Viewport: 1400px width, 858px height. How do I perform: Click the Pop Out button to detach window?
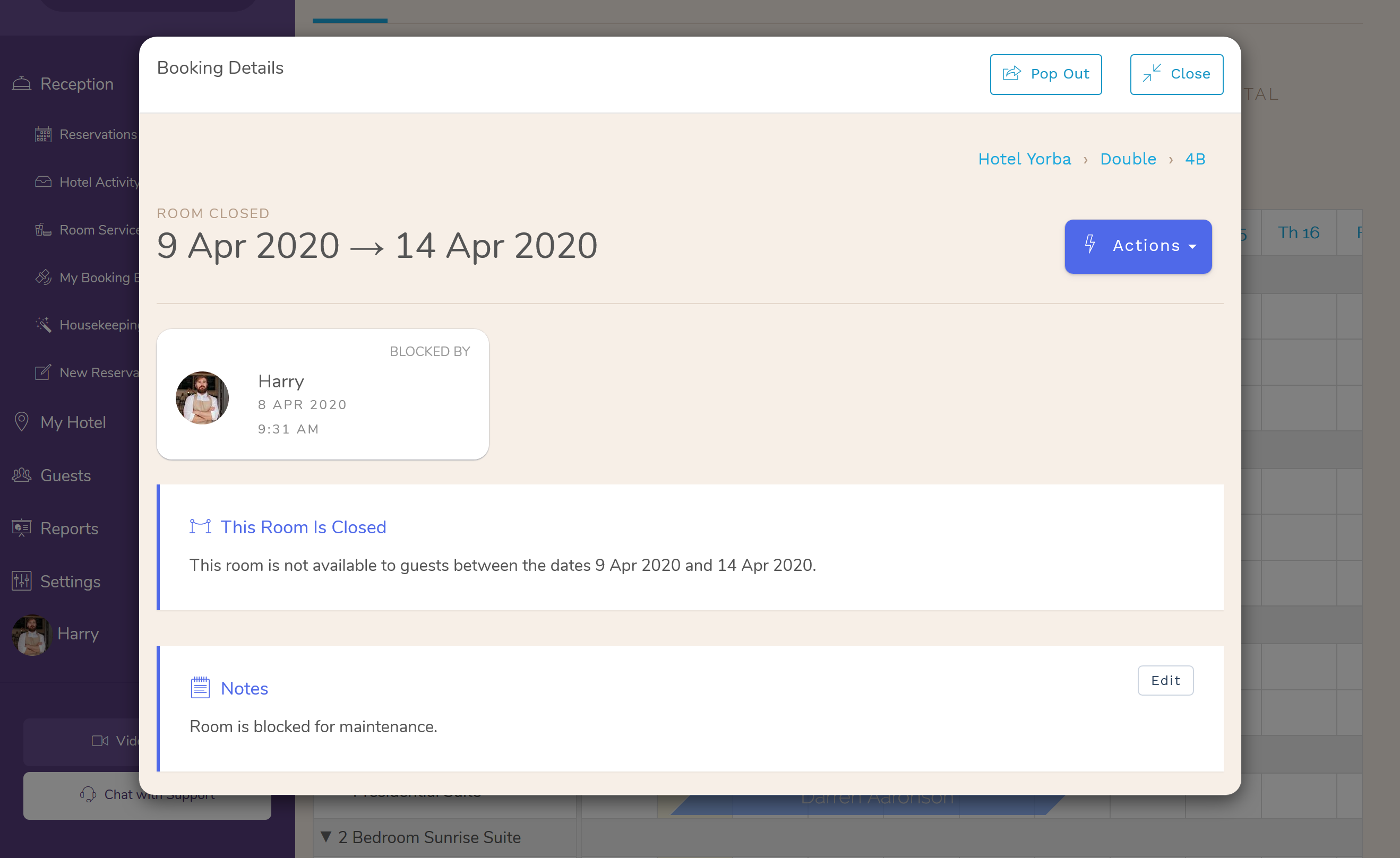pyautogui.click(x=1045, y=74)
